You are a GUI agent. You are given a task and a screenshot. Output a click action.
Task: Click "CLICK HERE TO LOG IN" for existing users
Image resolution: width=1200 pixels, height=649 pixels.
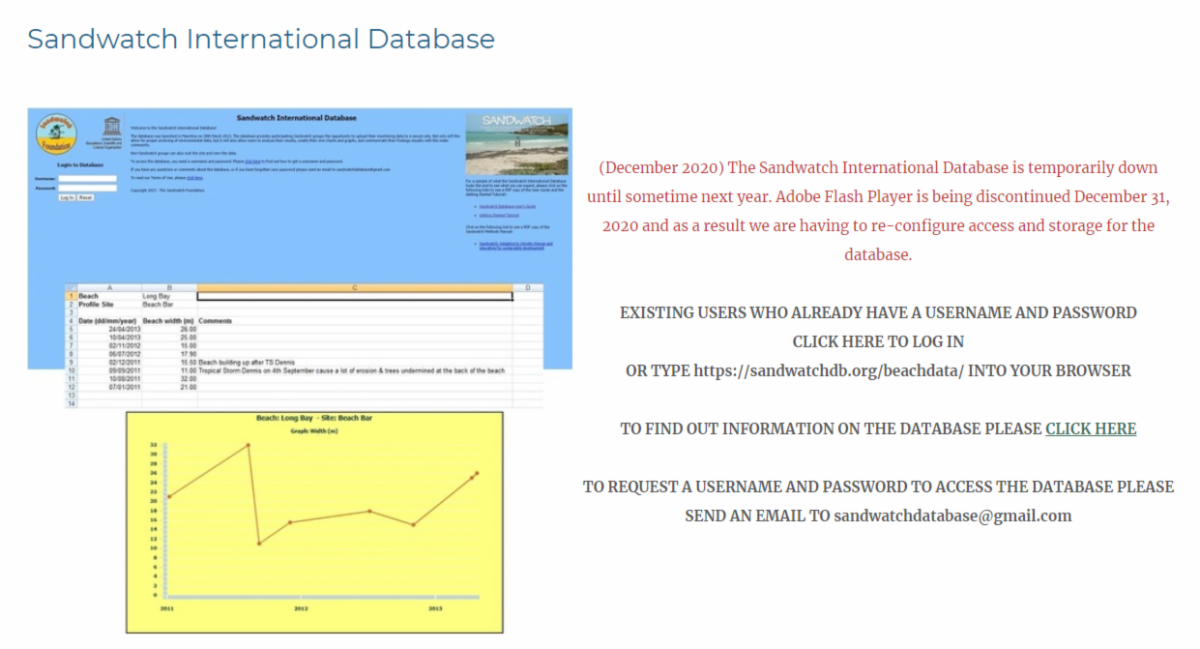[878, 341]
